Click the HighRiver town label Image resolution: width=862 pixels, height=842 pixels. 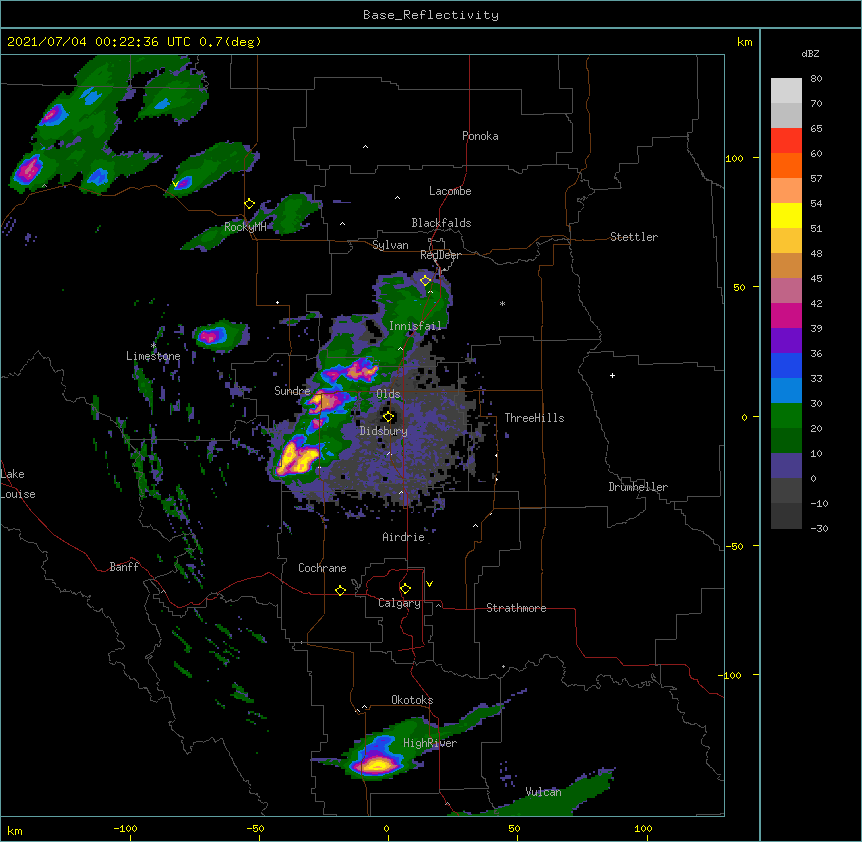(430, 743)
